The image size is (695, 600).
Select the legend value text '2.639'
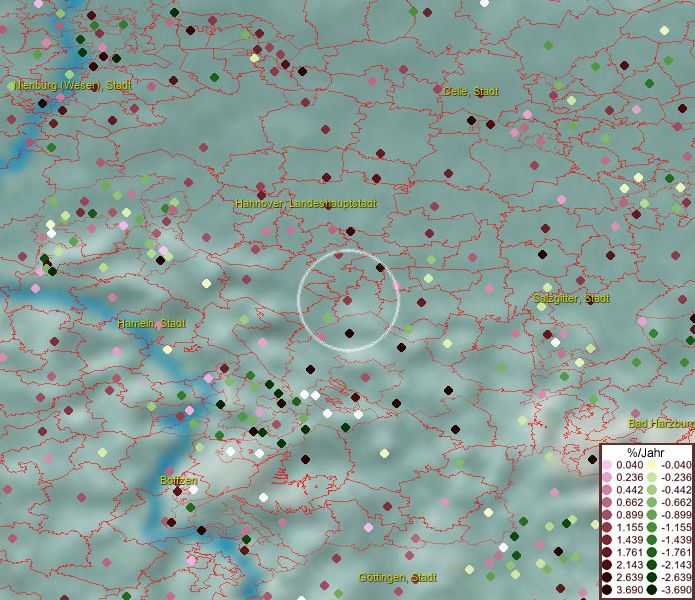tap(629, 577)
